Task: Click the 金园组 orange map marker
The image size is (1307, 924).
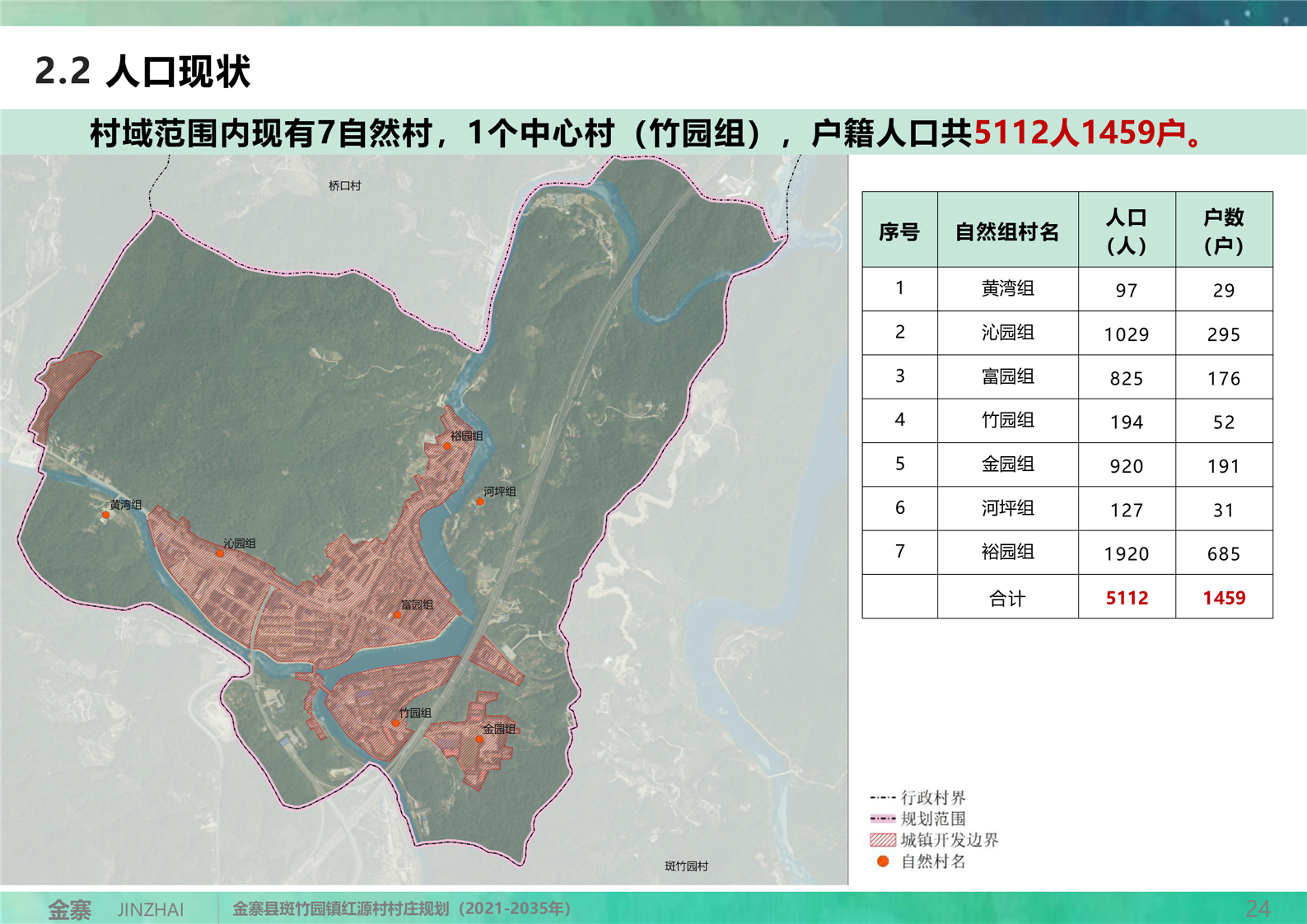Action: tap(479, 739)
